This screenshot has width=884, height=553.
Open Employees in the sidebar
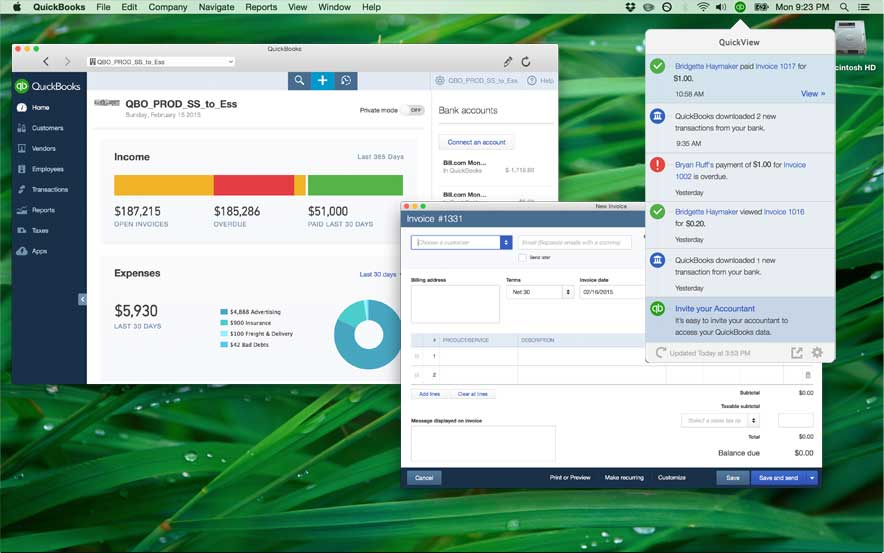pyautogui.click(x=50, y=169)
